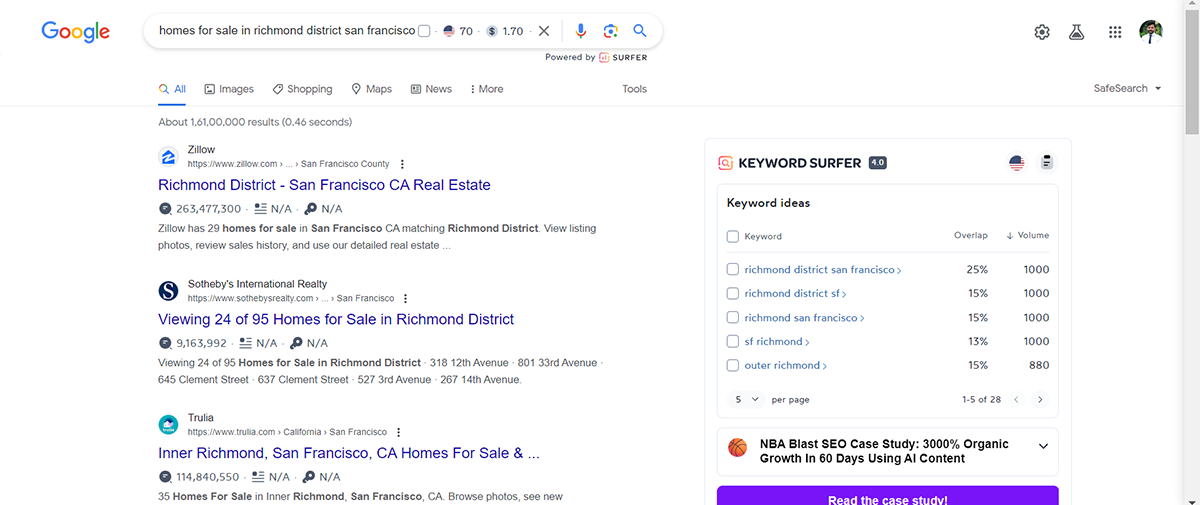Image resolution: width=1200 pixels, height=505 pixels.
Task: Check the 'richmond district san francisco' keyword box
Action: tap(733, 270)
